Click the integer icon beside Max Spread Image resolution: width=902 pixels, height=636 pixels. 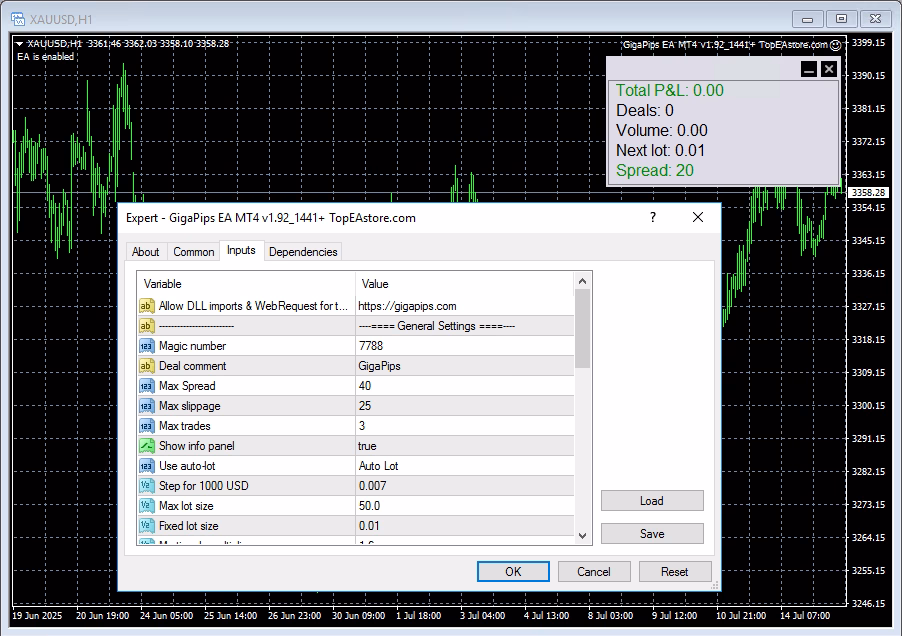(146, 386)
